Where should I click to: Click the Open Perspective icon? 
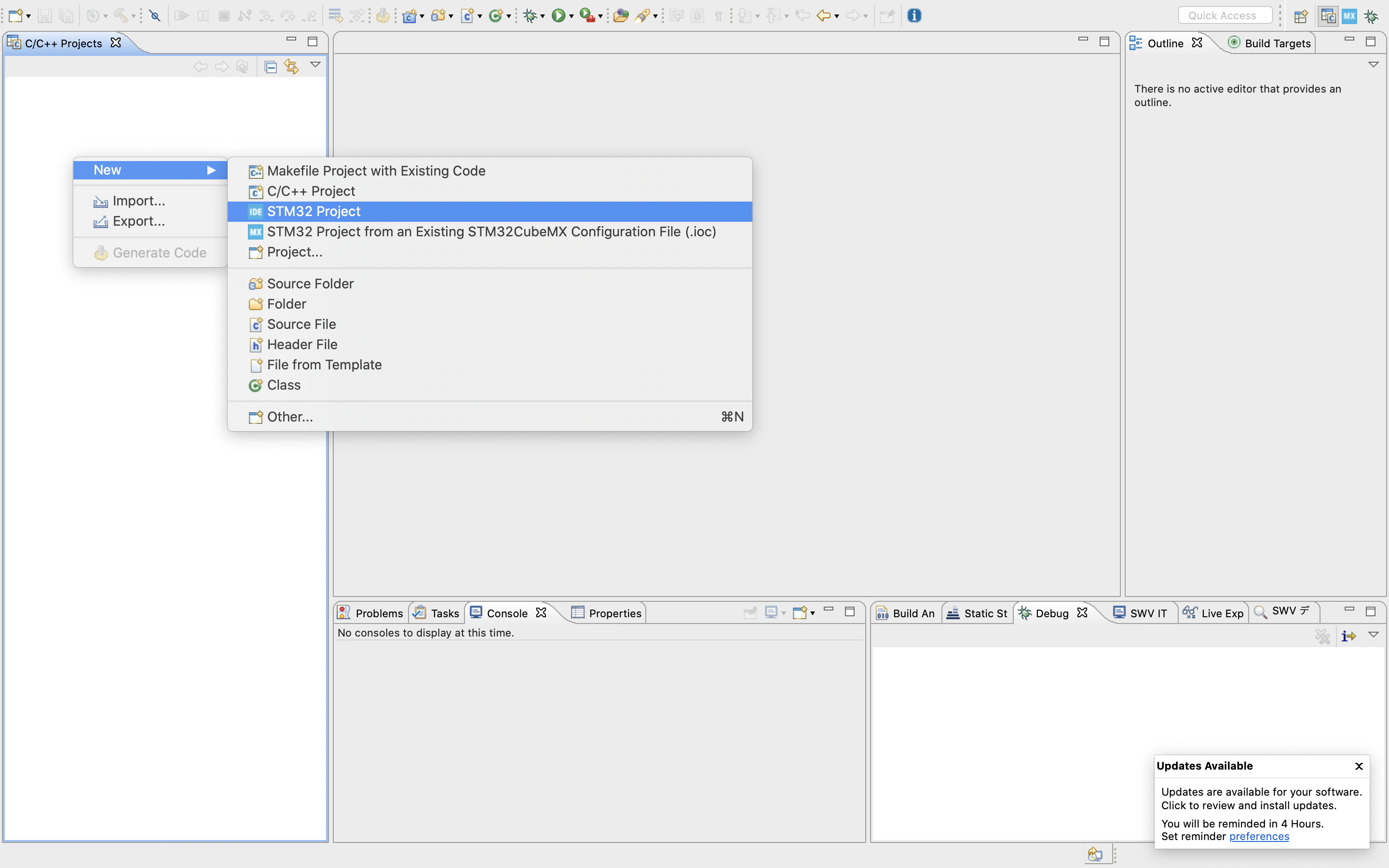[x=1301, y=16]
